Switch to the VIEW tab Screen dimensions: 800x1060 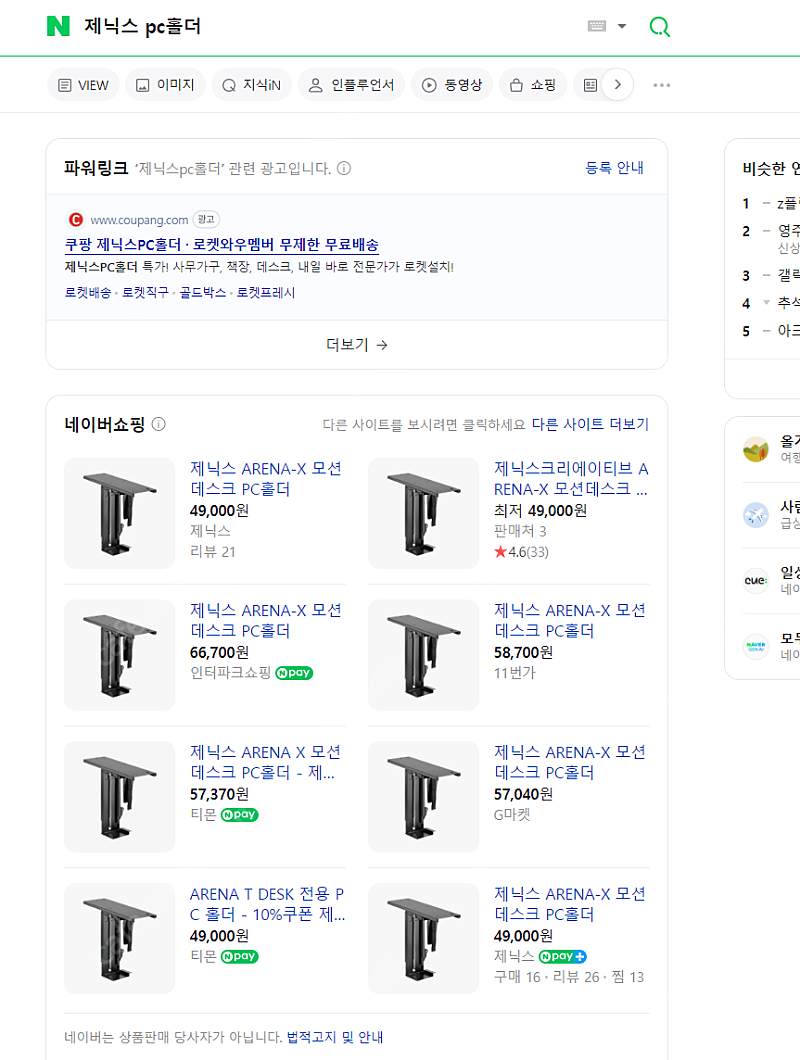point(83,85)
